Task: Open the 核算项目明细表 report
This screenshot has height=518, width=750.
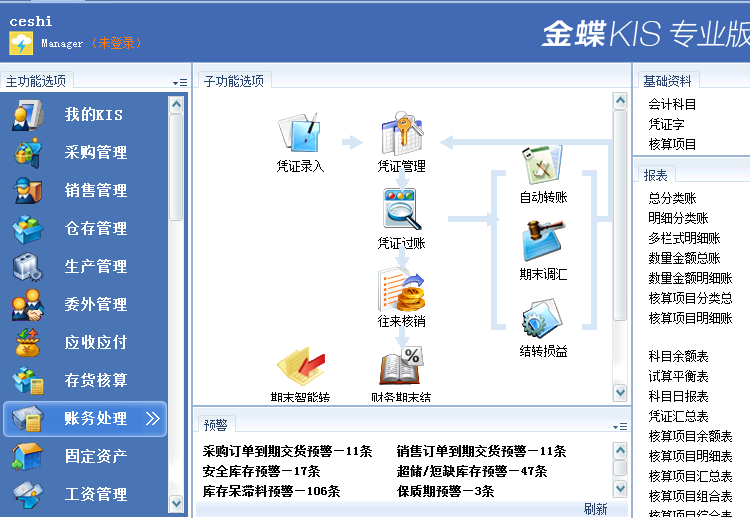Action: (690, 456)
